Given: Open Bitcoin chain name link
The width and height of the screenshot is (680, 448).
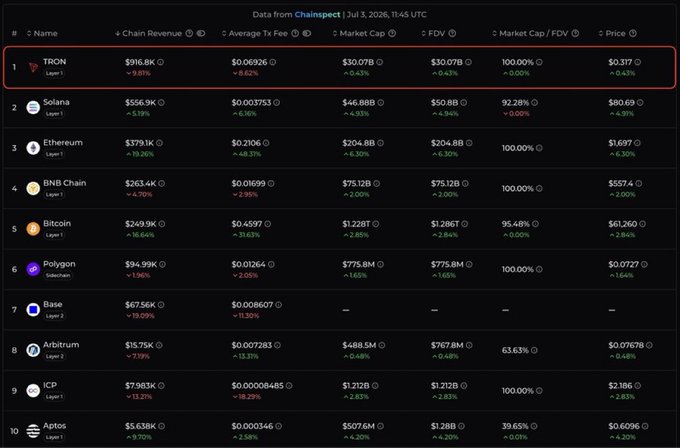Looking at the screenshot, I should pyautogui.click(x=57, y=223).
